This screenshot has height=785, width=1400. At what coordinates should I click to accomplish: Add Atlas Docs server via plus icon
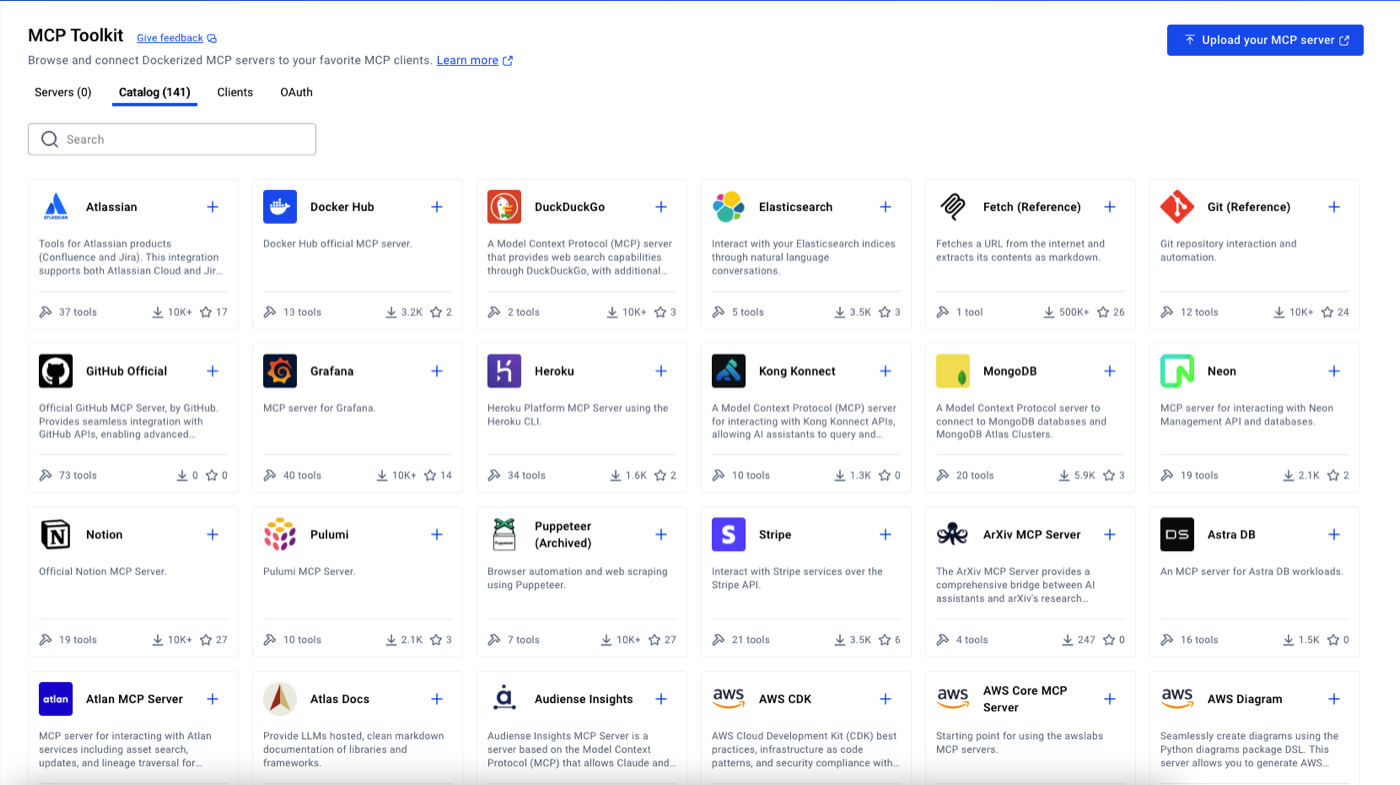[x=437, y=699]
